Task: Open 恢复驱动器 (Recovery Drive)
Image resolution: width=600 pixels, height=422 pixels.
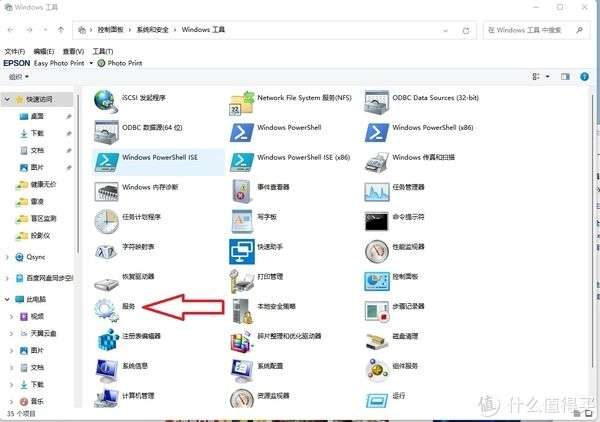Action: coord(124,281)
